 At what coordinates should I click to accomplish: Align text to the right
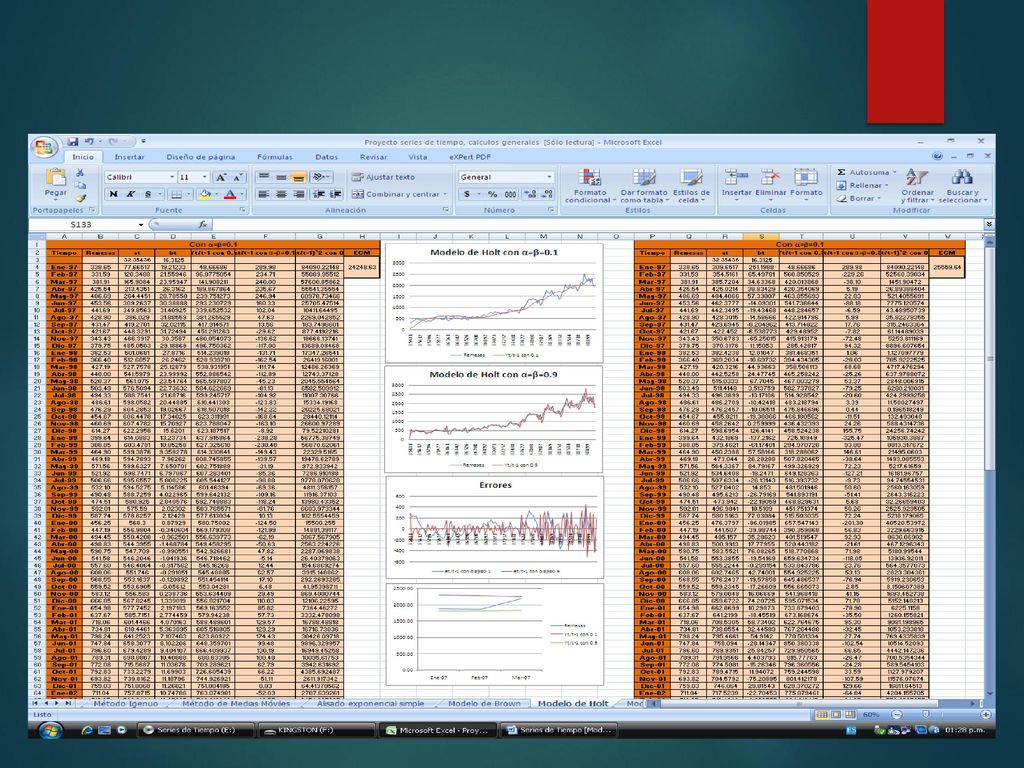point(298,194)
